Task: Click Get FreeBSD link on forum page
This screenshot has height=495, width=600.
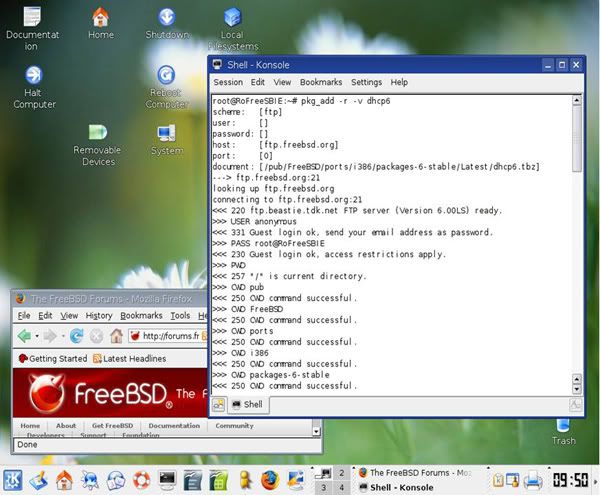Action: [x=112, y=425]
